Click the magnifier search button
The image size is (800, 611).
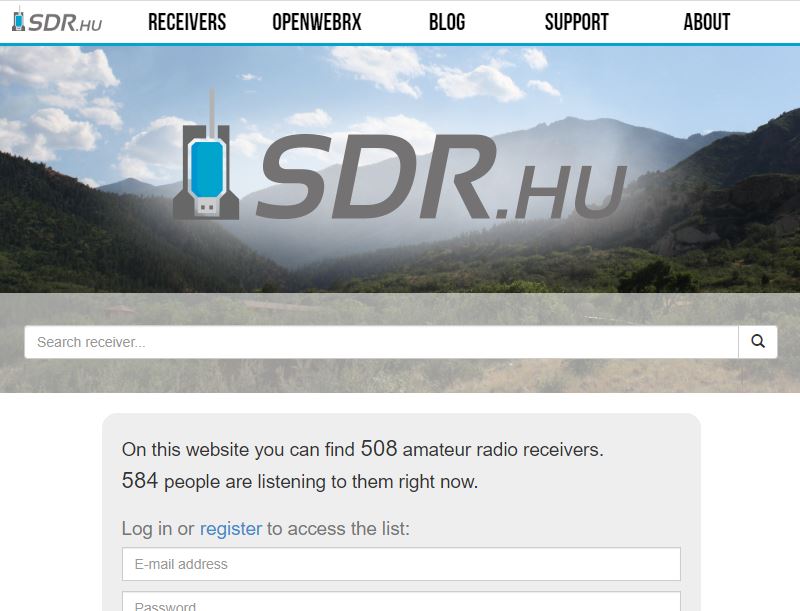758,342
